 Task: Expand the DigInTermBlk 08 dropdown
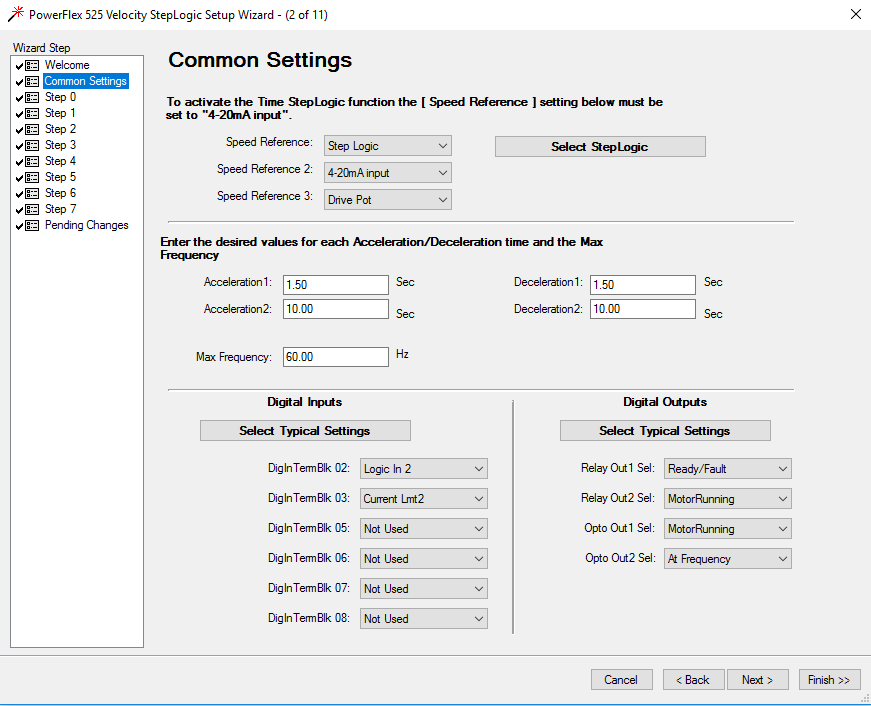tap(424, 619)
